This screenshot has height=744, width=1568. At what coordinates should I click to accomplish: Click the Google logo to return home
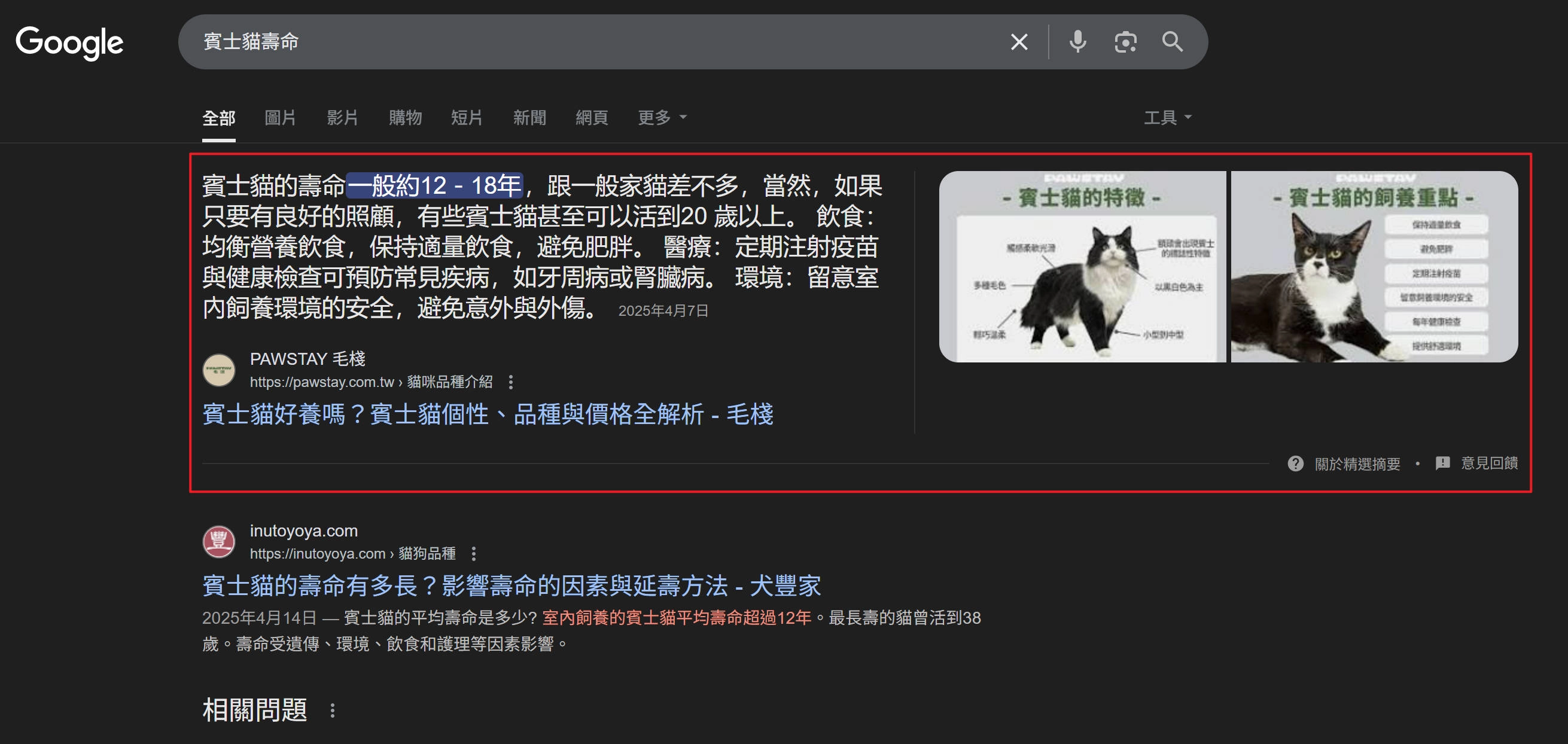tap(69, 41)
